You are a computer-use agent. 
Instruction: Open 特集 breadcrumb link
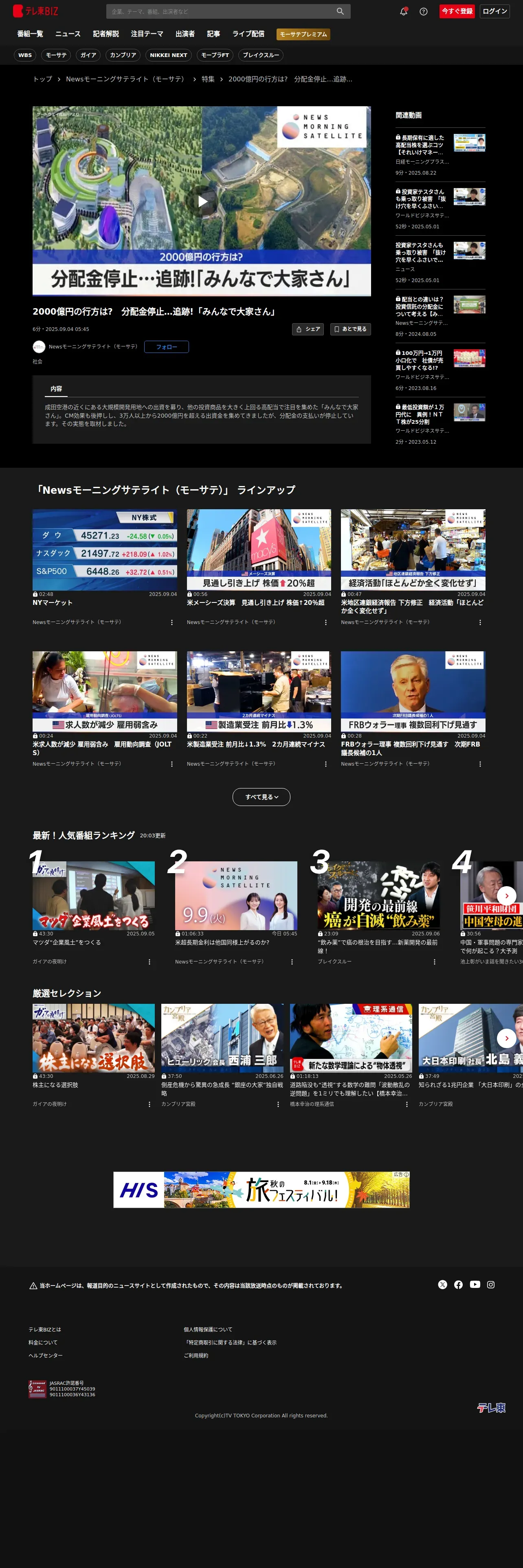[208, 79]
